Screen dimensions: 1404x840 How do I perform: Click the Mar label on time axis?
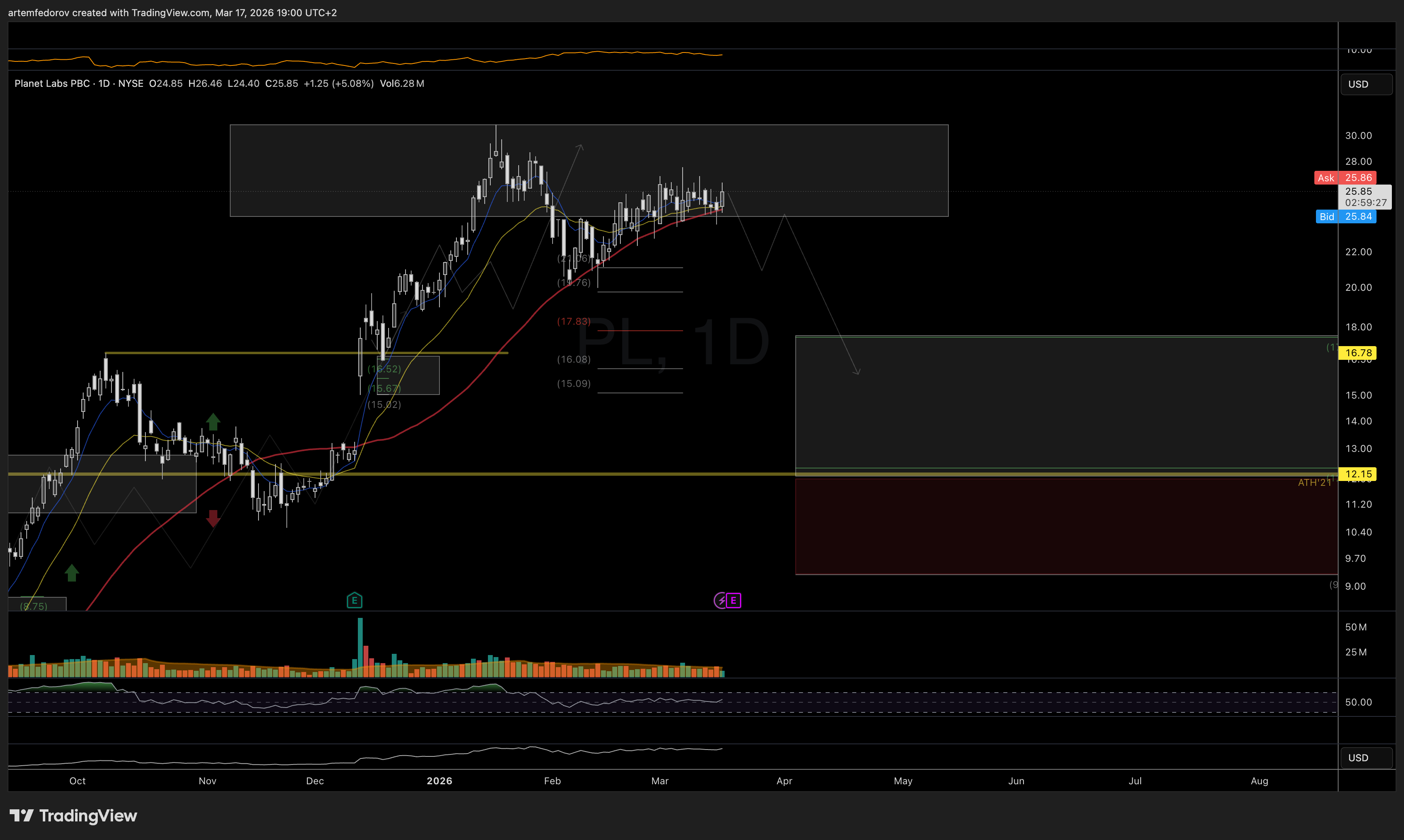pos(660,781)
